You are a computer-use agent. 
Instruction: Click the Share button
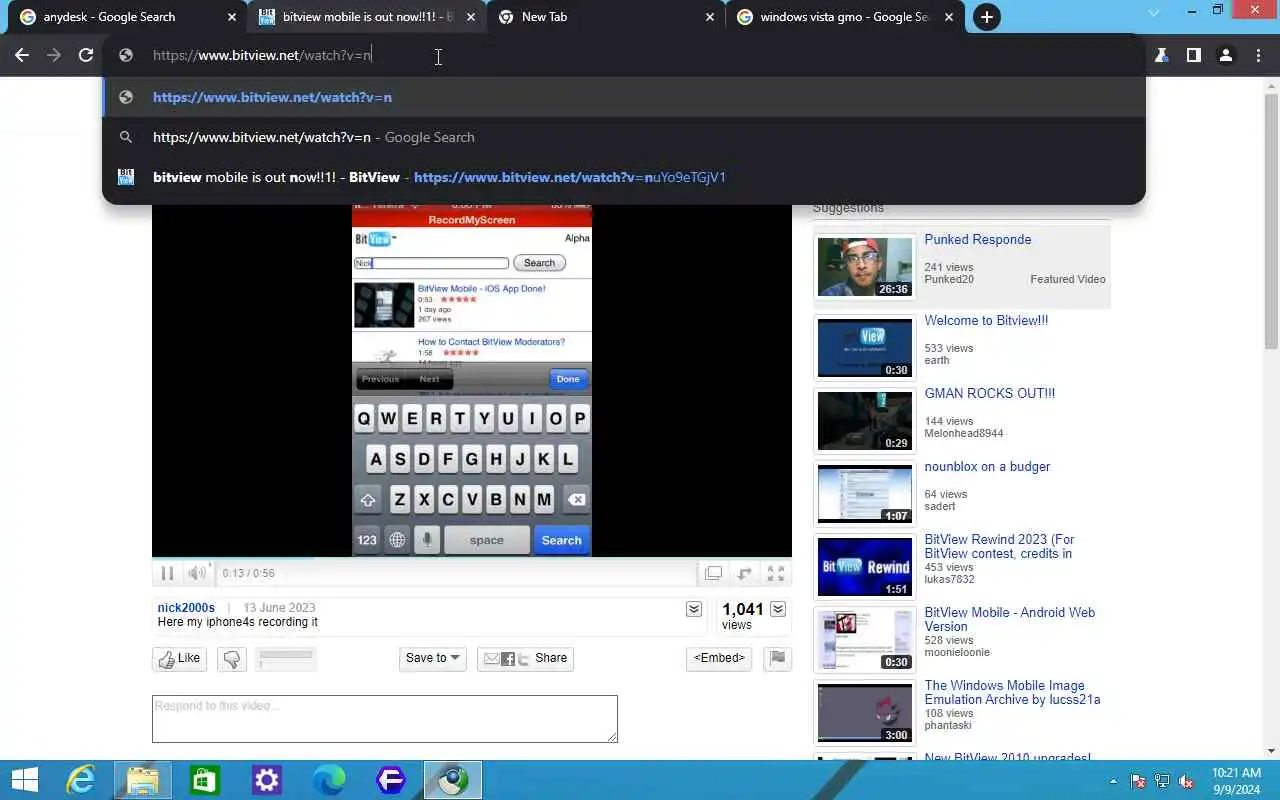tap(526, 658)
